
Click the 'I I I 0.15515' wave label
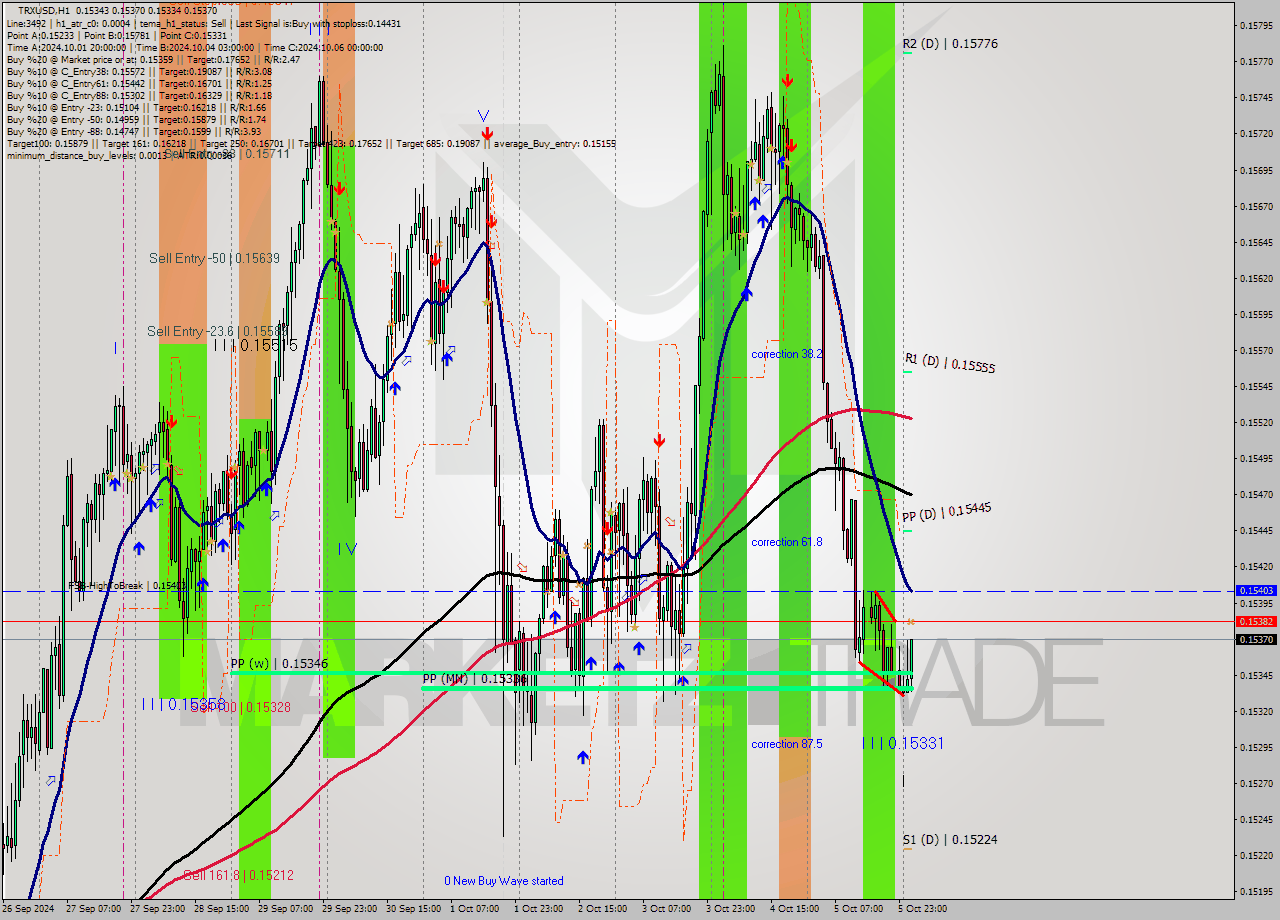coord(255,345)
